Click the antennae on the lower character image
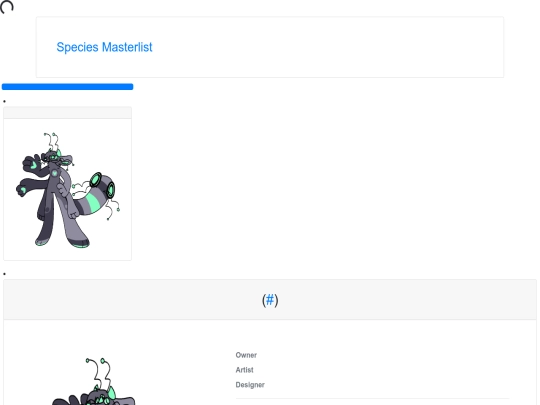Image resolution: width=540 pixels, height=405 pixels. point(98,373)
